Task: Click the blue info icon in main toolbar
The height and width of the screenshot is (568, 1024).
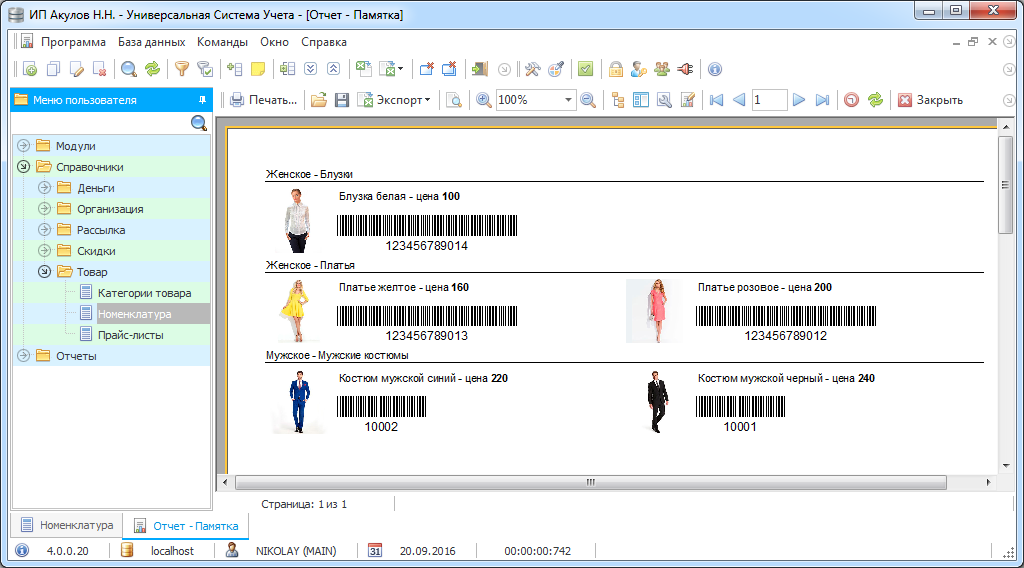Action: 714,69
